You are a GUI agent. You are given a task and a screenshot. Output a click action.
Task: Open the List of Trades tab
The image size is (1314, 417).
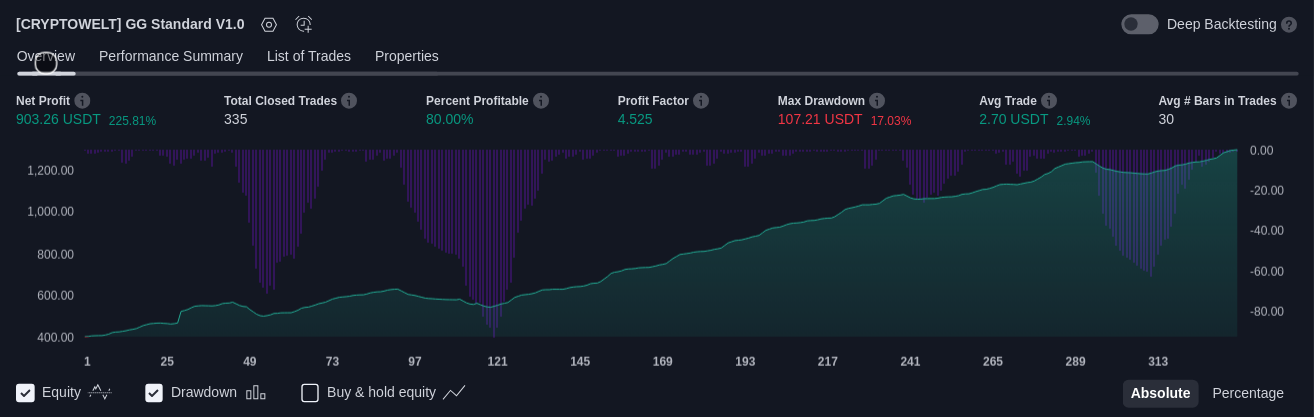click(x=309, y=57)
